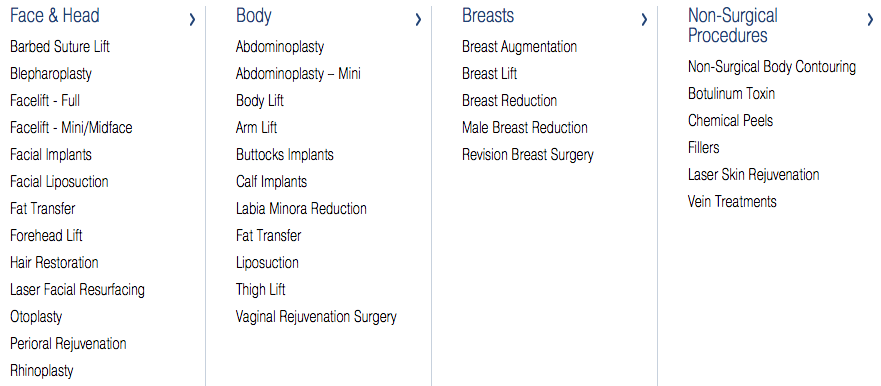Choose Thigh Lift procedure
The width and height of the screenshot is (881, 386).
(261, 290)
